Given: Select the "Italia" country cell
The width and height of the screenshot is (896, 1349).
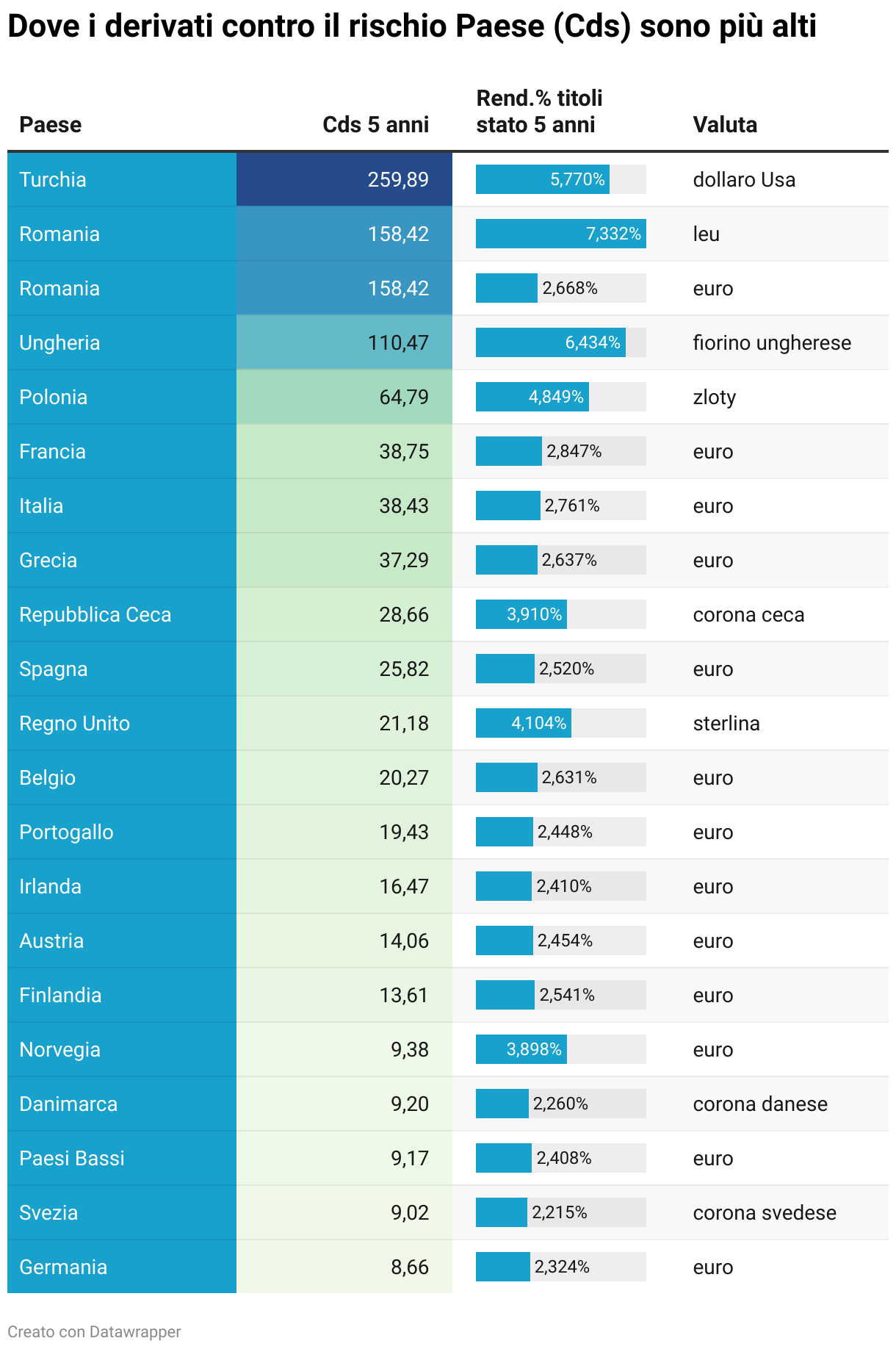Looking at the screenshot, I should pyautogui.click(x=41, y=506).
